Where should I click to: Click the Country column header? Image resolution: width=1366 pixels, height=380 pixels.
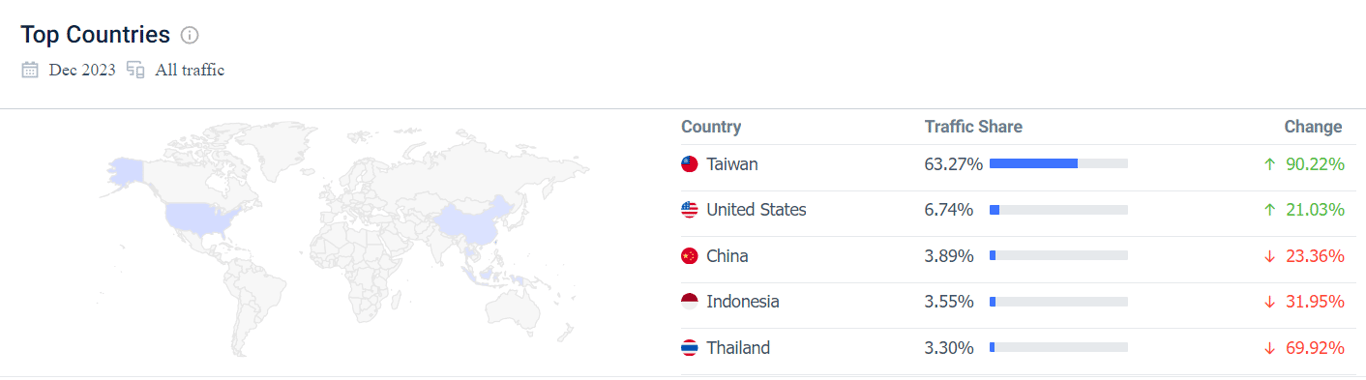click(x=711, y=127)
